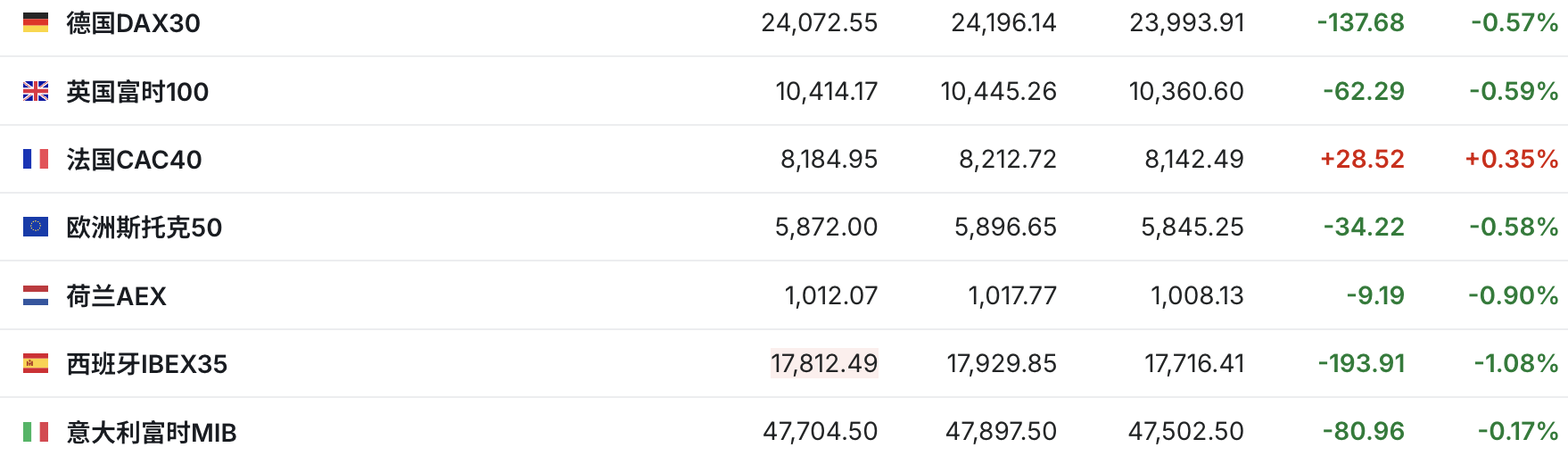
Task: Click the UK flag icon
Action: pos(36,91)
